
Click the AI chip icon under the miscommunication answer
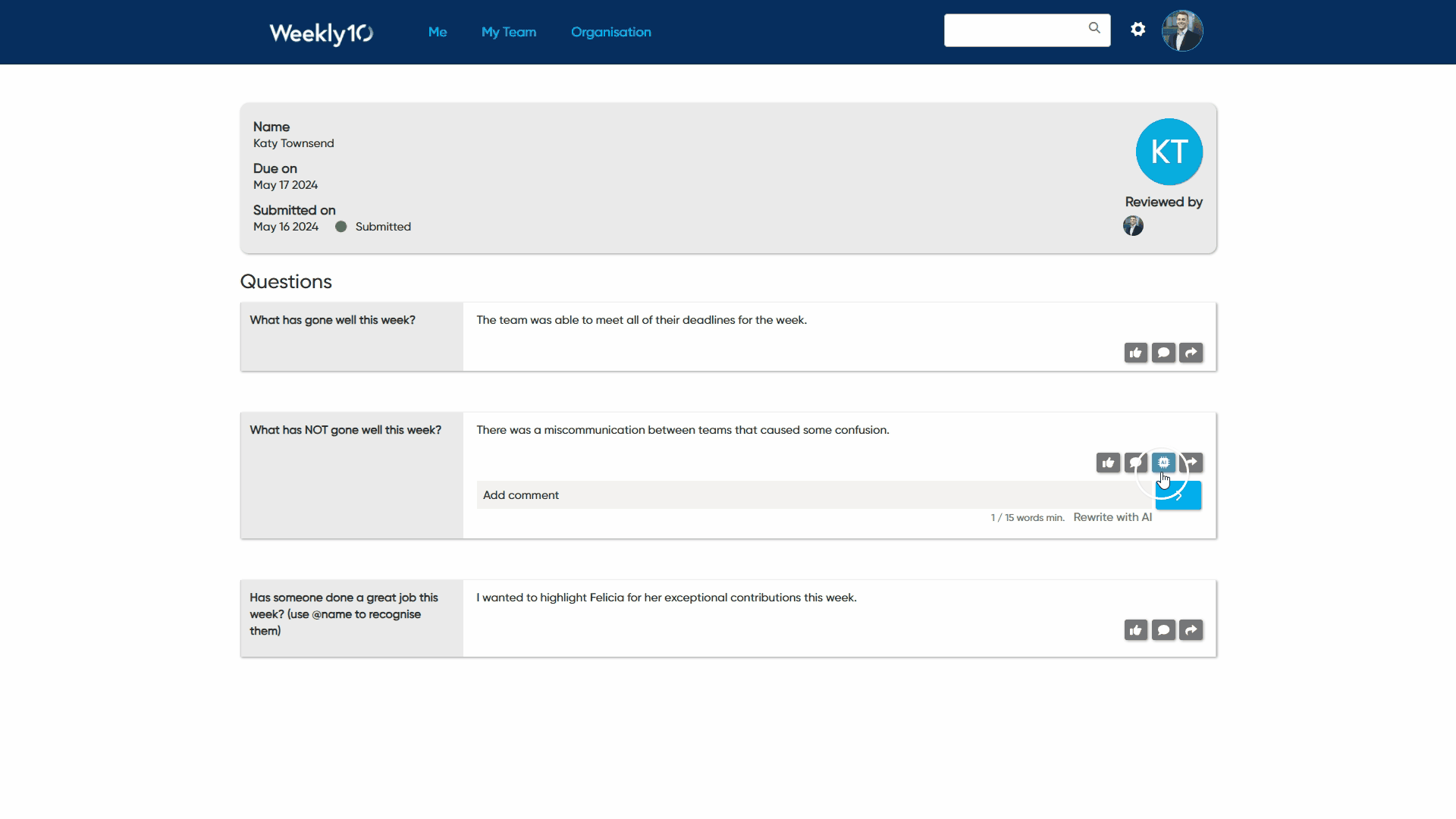coord(1163,463)
